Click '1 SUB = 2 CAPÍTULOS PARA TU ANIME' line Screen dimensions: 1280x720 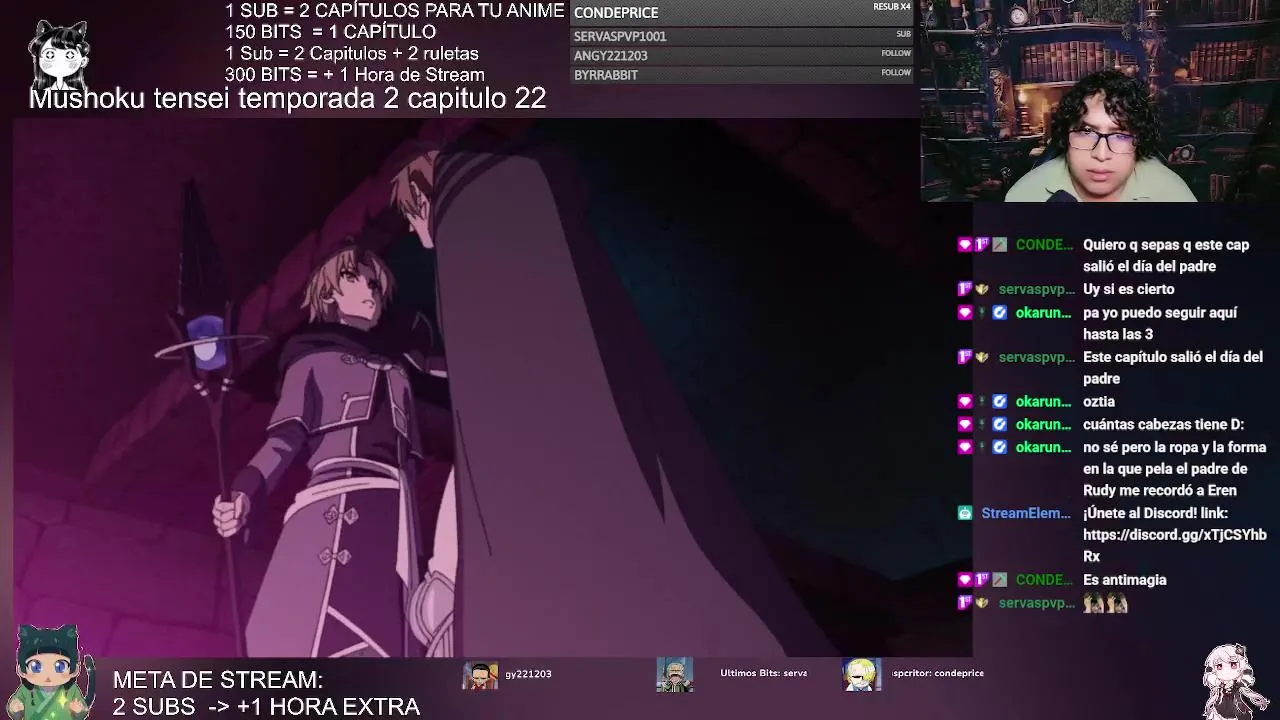[x=394, y=11]
